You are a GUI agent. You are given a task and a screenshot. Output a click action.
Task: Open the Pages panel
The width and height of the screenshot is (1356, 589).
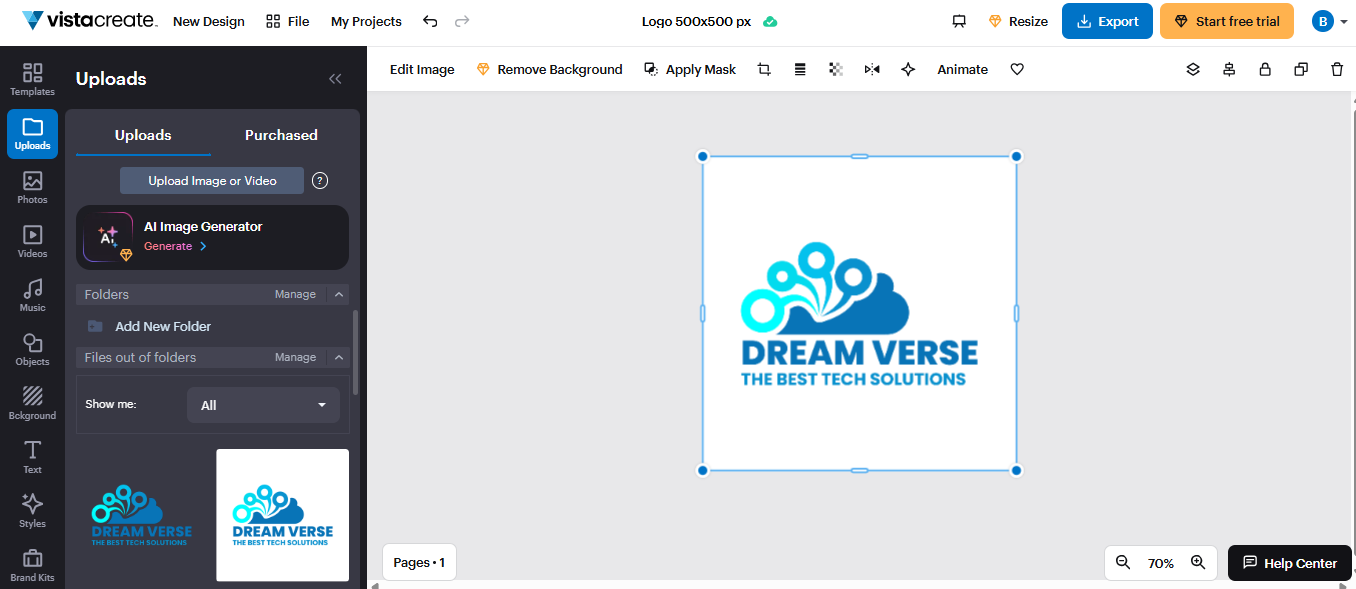point(419,563)
